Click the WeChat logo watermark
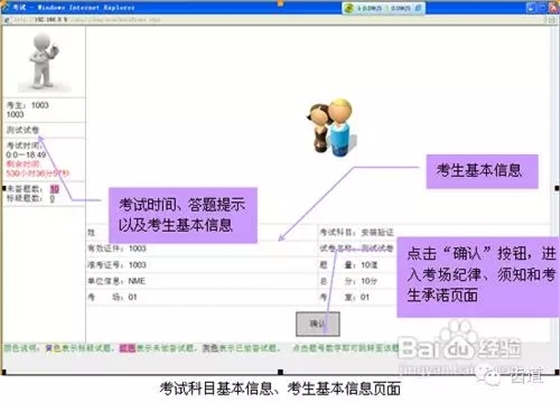Screen dimensions: 560x402 tap(489, 375)
